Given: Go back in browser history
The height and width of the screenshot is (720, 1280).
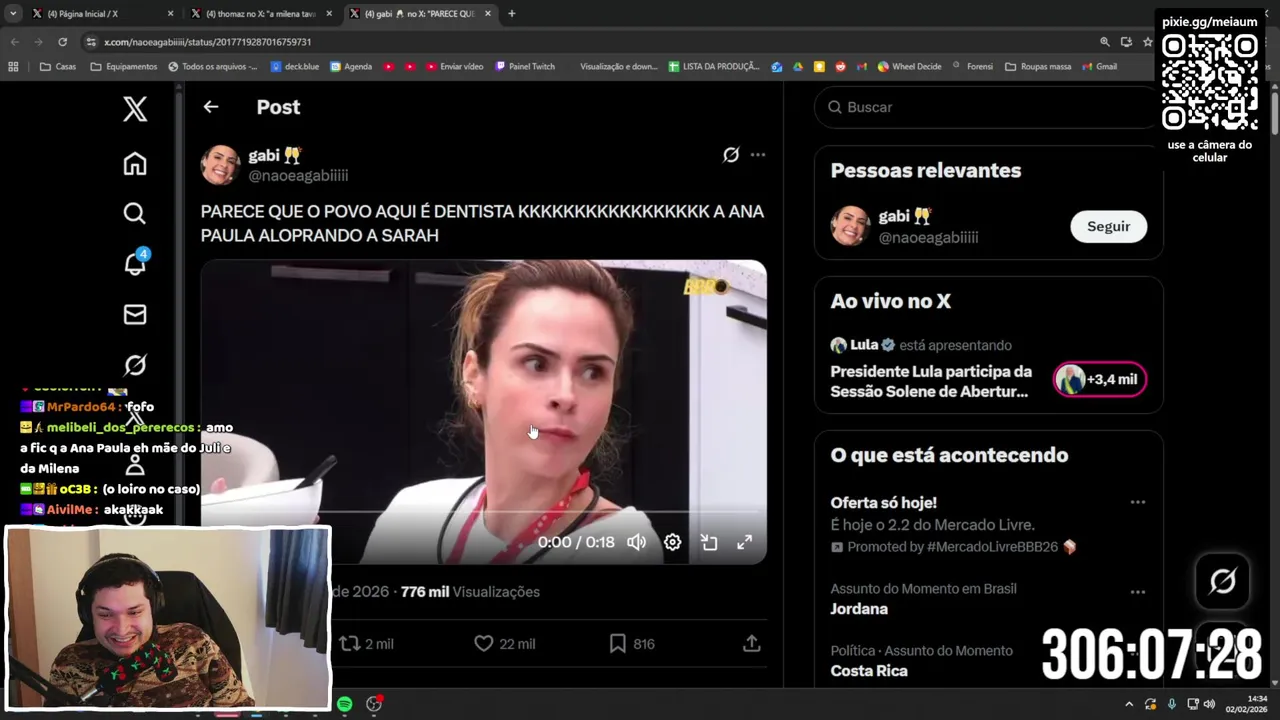Looking at the screenshot, I should click(14, 42).
